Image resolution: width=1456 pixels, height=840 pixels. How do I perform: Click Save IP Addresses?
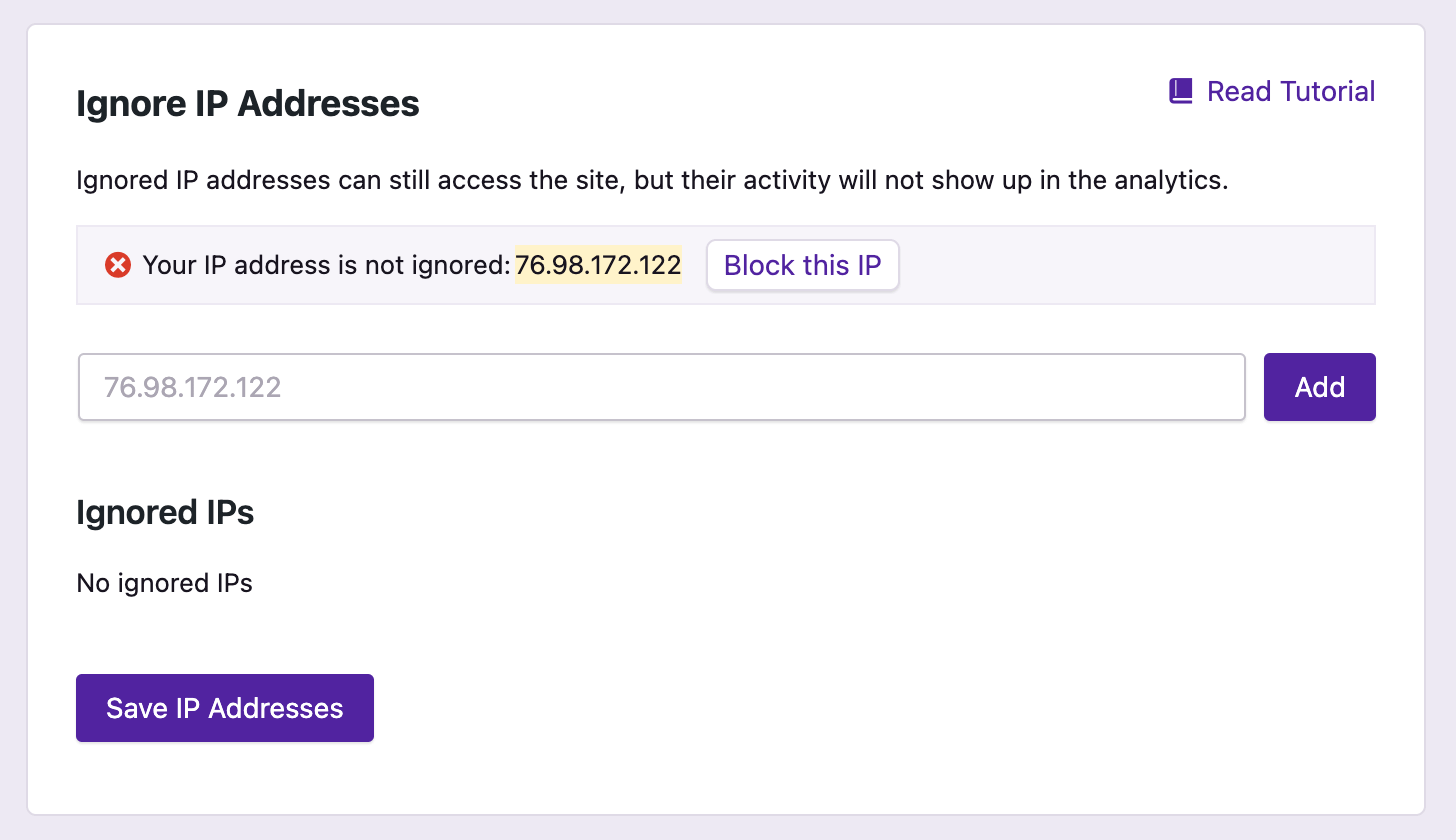(x=224, y=707)
